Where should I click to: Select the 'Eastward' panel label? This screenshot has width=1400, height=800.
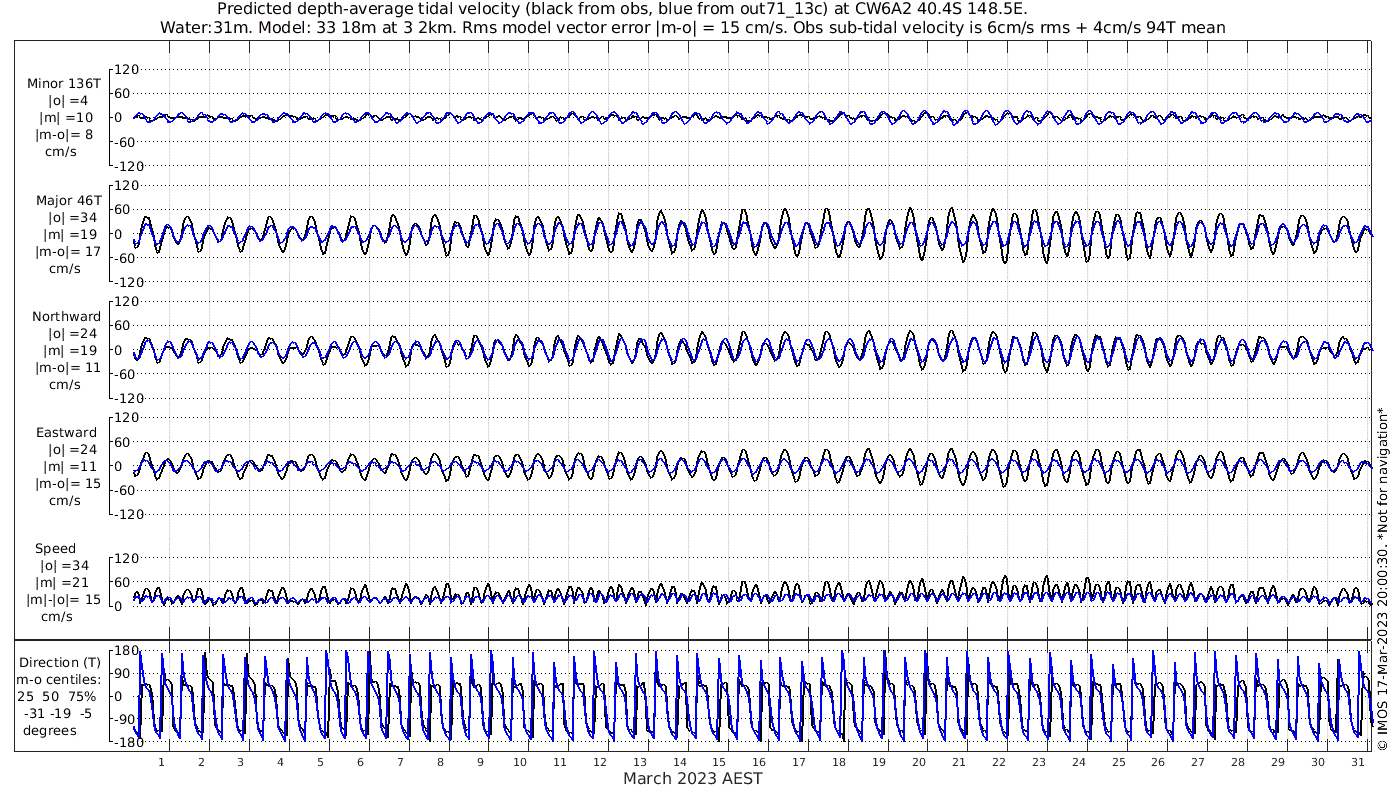point(66,433)
